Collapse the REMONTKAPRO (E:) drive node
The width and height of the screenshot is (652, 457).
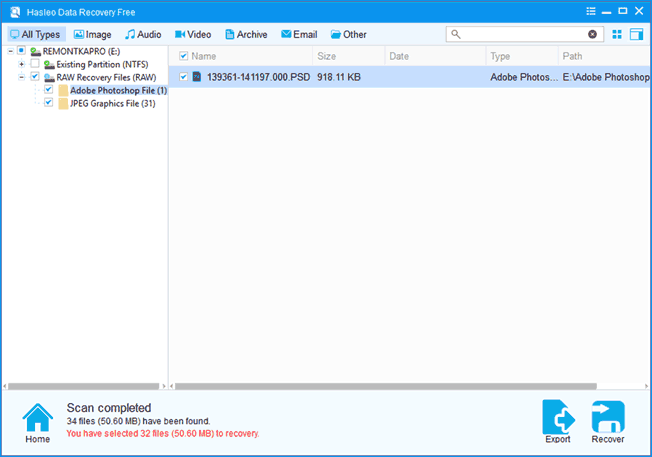tap(8, 51)
